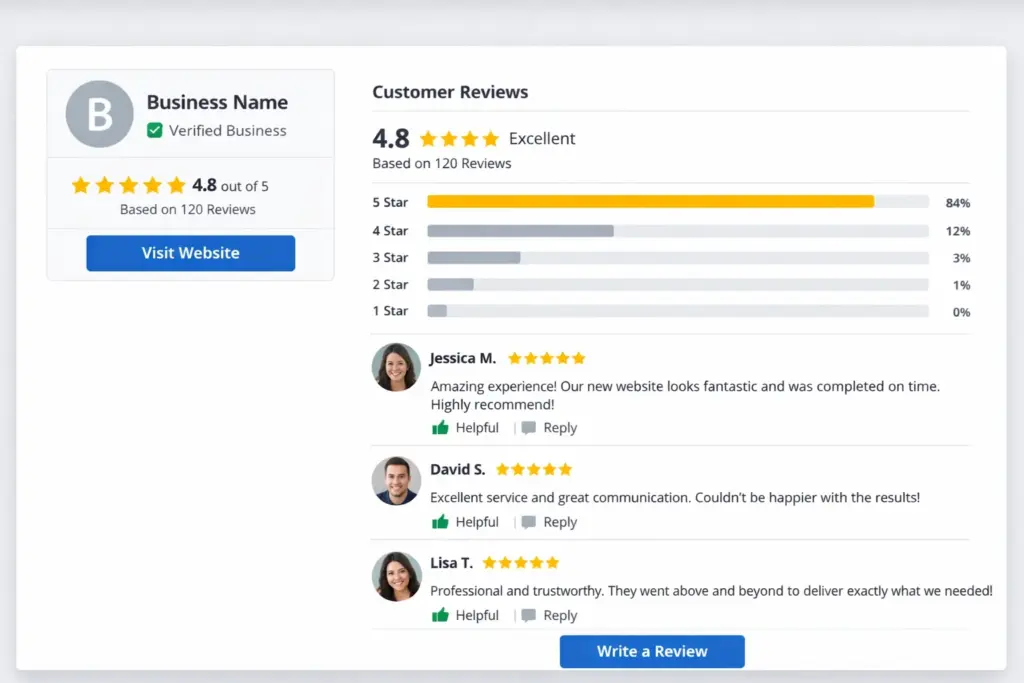Image resolution: width=1024 pixels, height=683 pixels.
Task: Open Jessica M.'s profile photo
Action: pyautogui.click(x=396, y=367)
